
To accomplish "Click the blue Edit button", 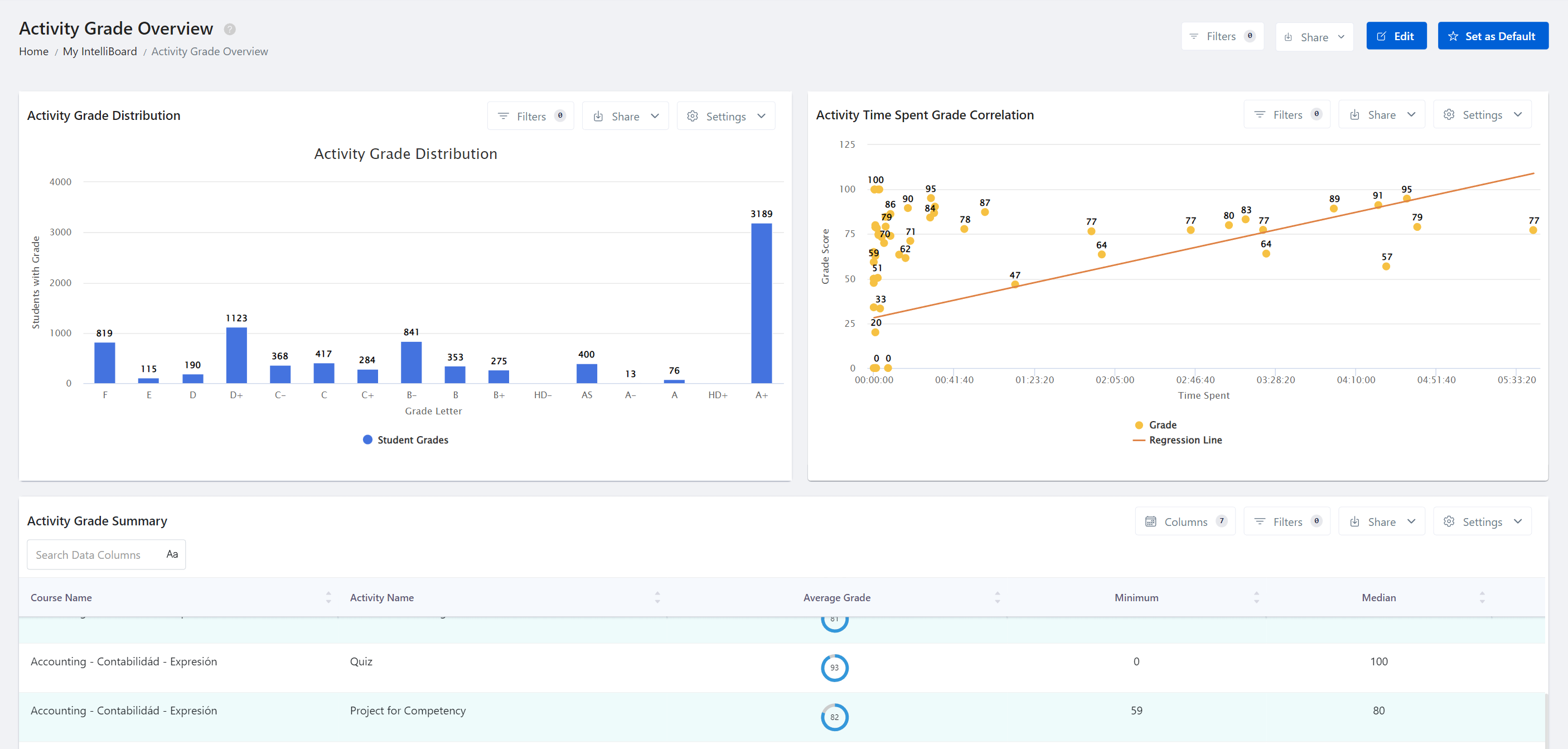I will [x=1396, y=36].
